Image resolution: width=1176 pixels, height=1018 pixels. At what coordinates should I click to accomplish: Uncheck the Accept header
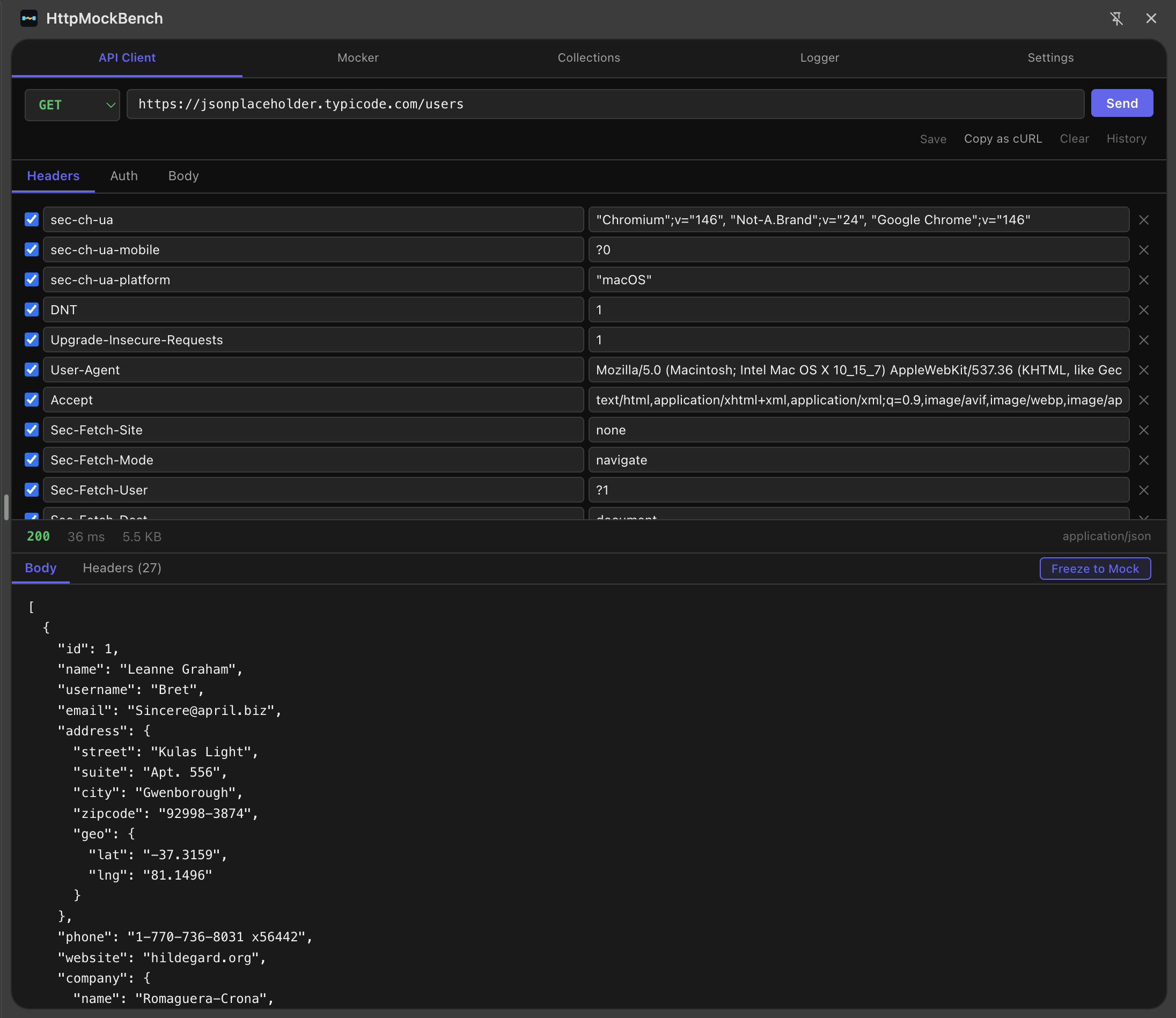point(32,400)
